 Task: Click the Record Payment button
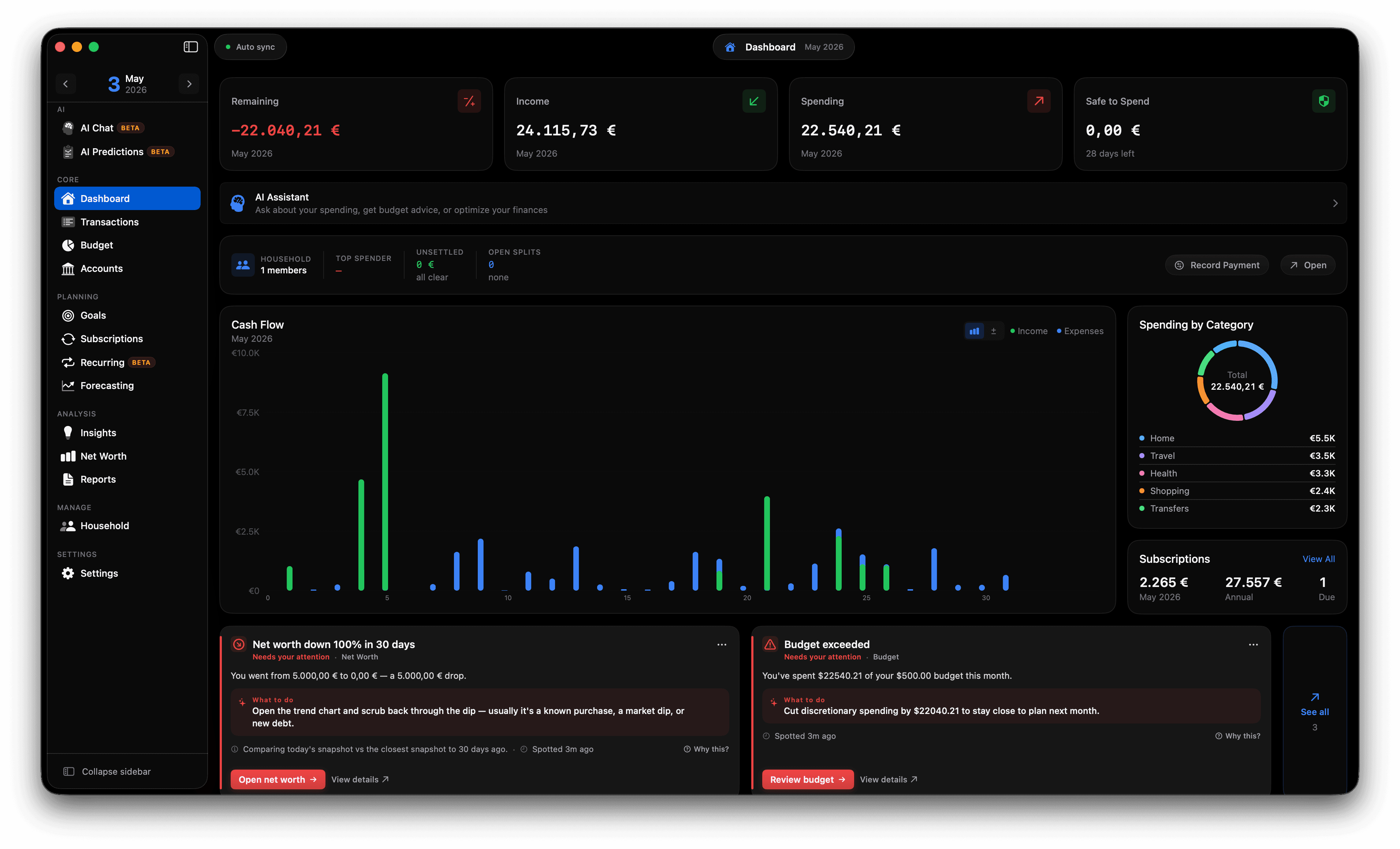click(x=1217, y=265)
